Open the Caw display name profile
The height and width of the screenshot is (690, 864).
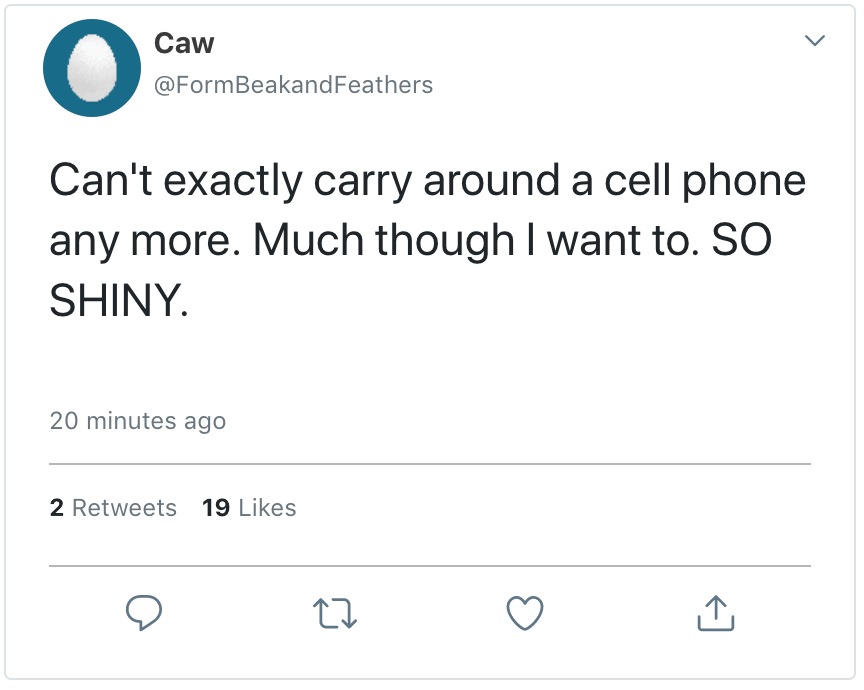184,43
